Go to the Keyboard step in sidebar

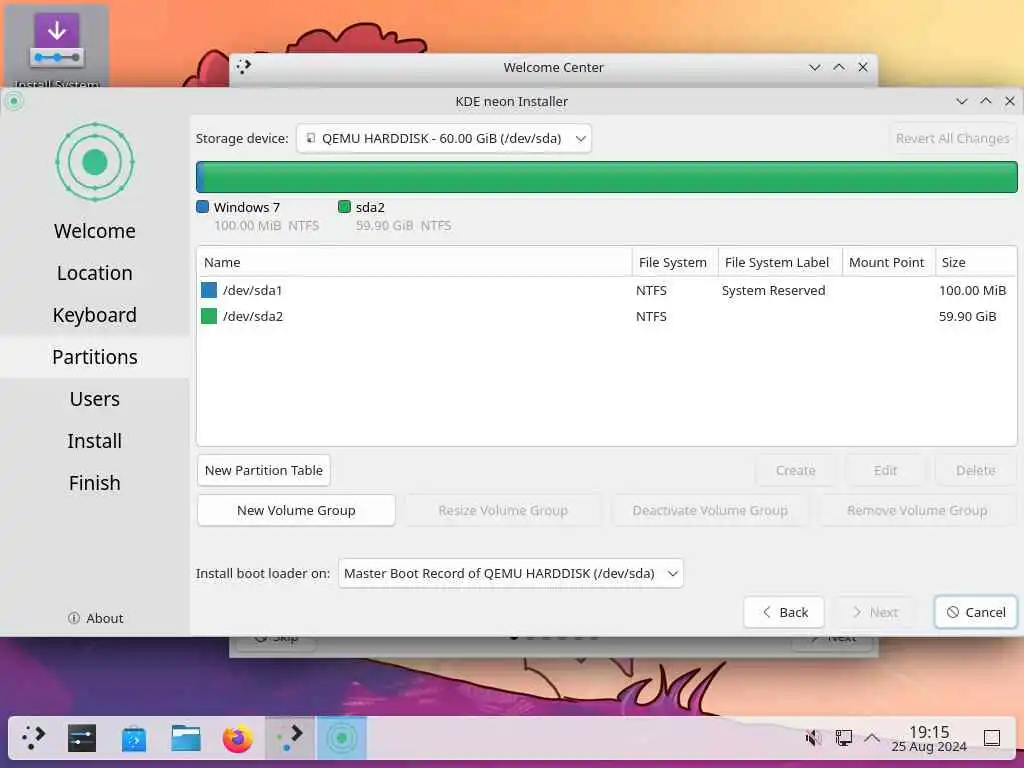coord(95,315)
